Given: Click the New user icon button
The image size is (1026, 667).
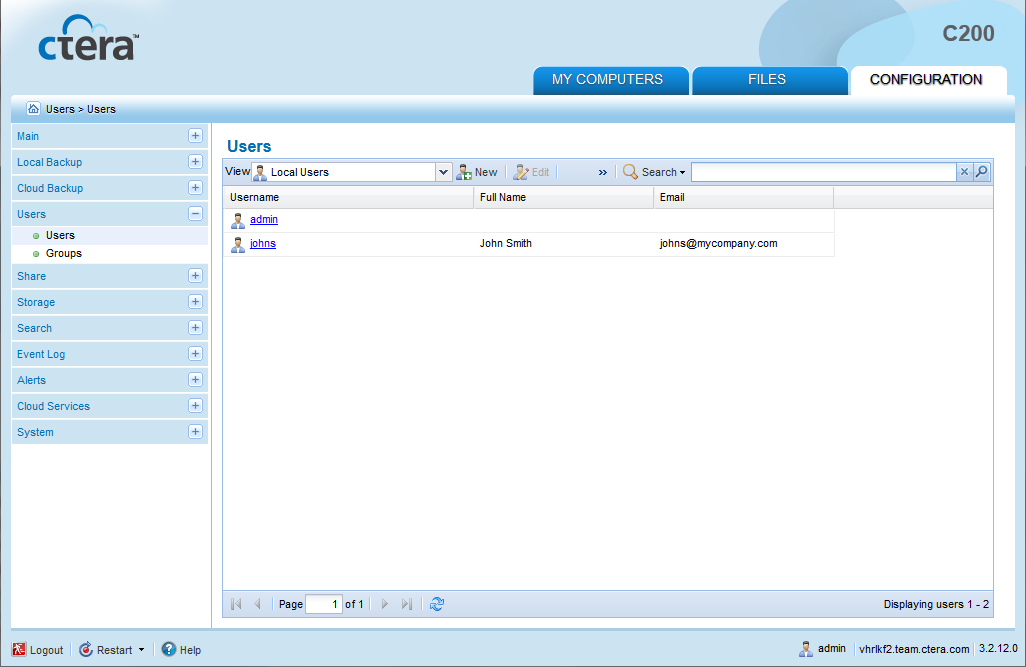Looking at the screenshot, I should [465, 172].
